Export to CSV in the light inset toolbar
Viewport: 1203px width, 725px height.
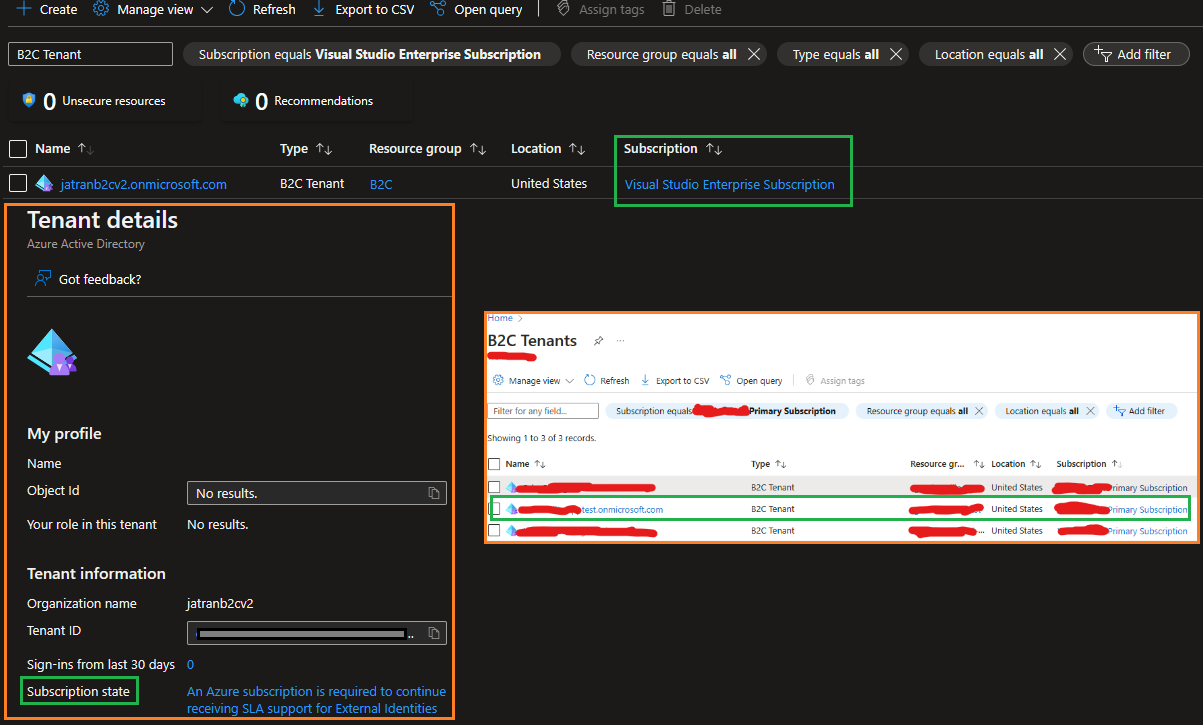coord(675,381)
